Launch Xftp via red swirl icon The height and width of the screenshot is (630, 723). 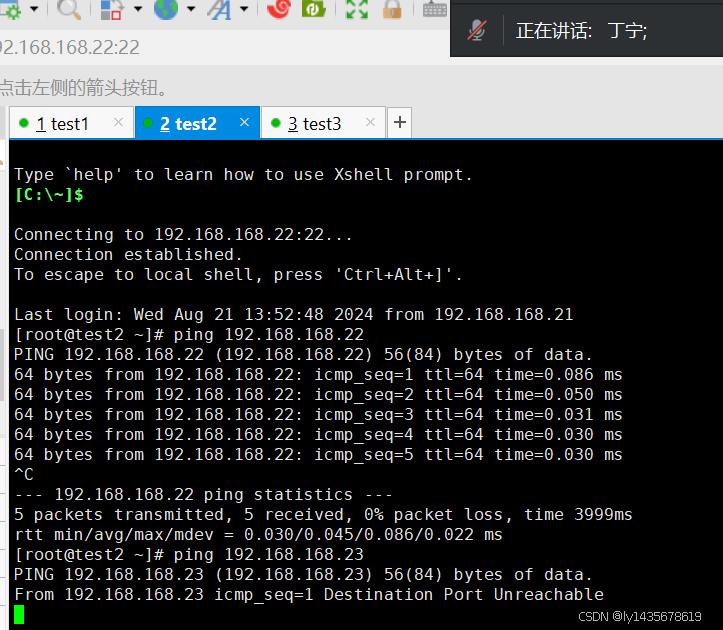[280, 10]
